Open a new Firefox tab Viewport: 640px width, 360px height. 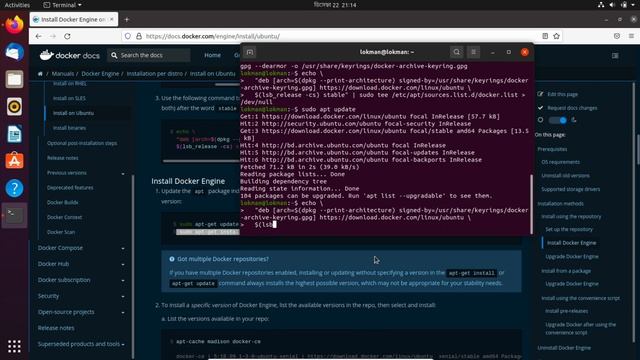coord(127,20)
